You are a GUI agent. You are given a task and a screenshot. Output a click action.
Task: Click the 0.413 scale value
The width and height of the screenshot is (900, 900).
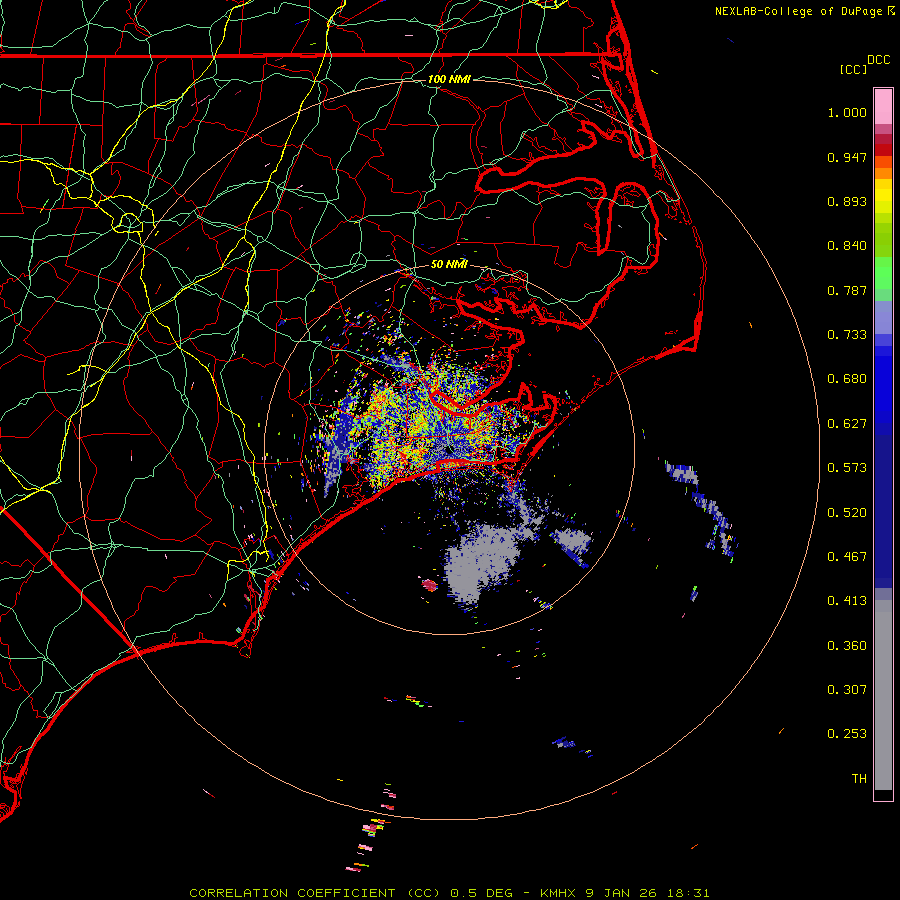(847, 601)
